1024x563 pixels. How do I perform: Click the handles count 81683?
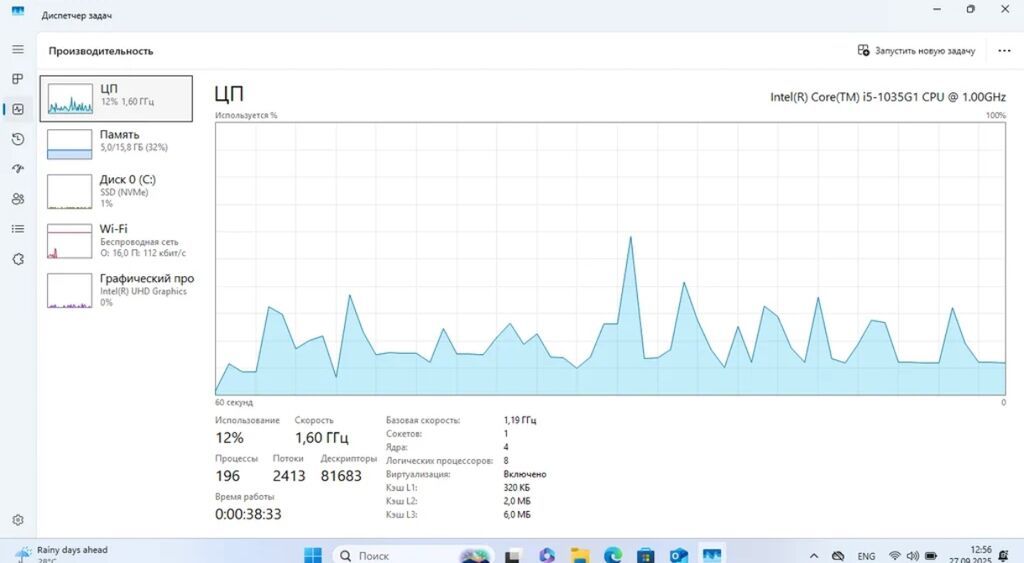click(341, 476)
